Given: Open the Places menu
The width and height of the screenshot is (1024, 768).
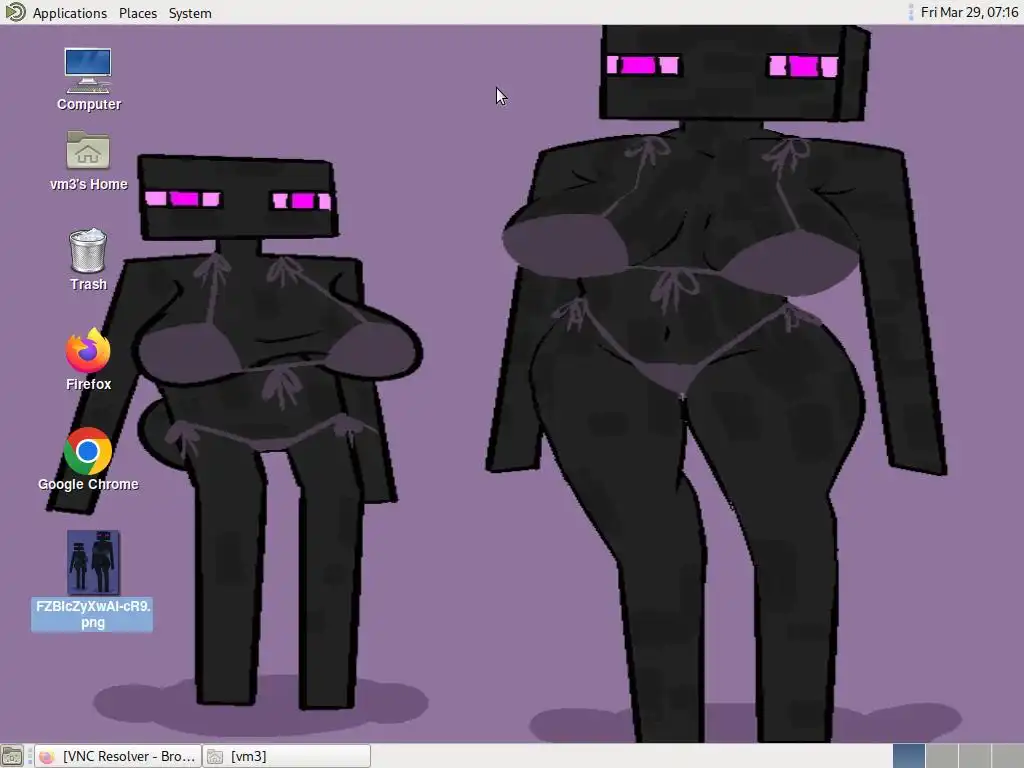Looking at the screenshot, I should click(x=138, y=13).
